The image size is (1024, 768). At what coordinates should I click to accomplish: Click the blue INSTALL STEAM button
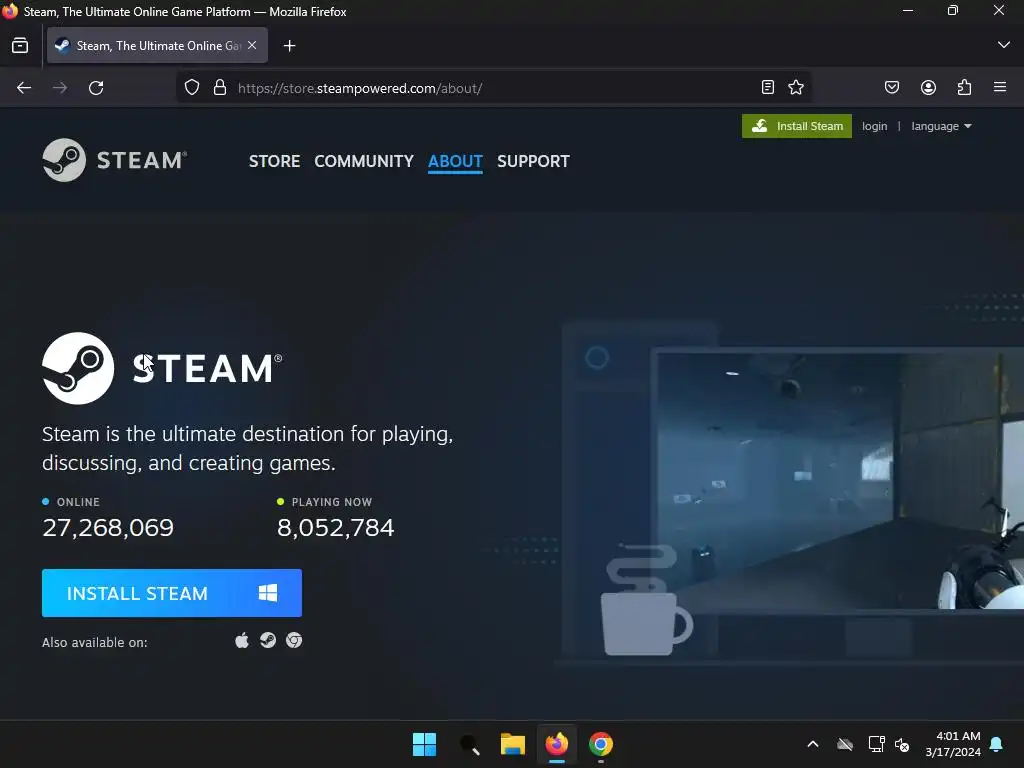tap(172, 593)
